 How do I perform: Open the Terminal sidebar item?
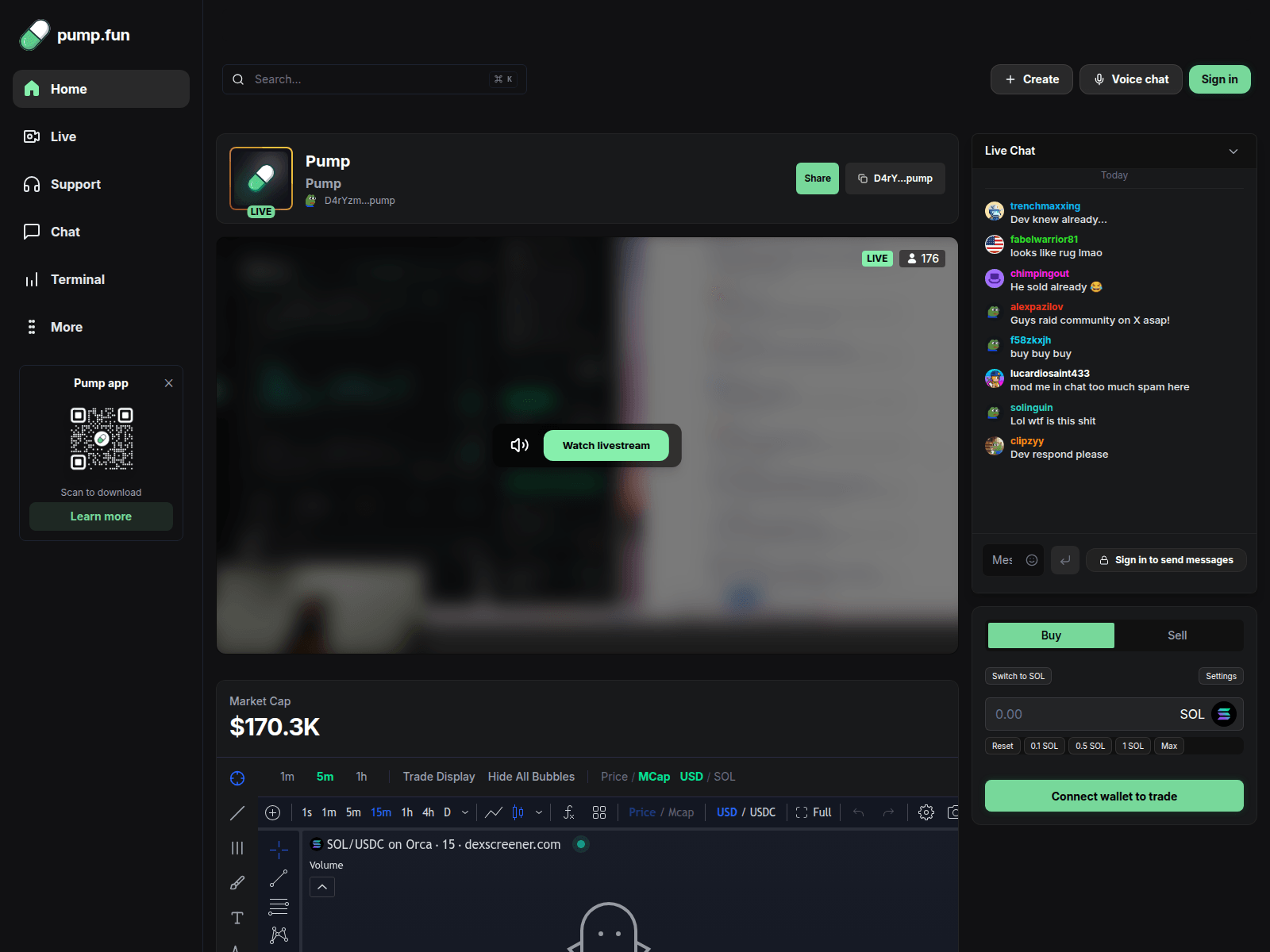coord(101,279)
